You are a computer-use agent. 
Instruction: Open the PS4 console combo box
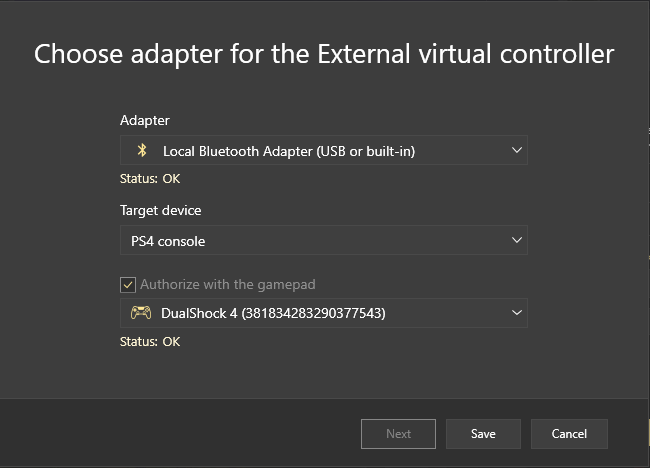(323, 241)
